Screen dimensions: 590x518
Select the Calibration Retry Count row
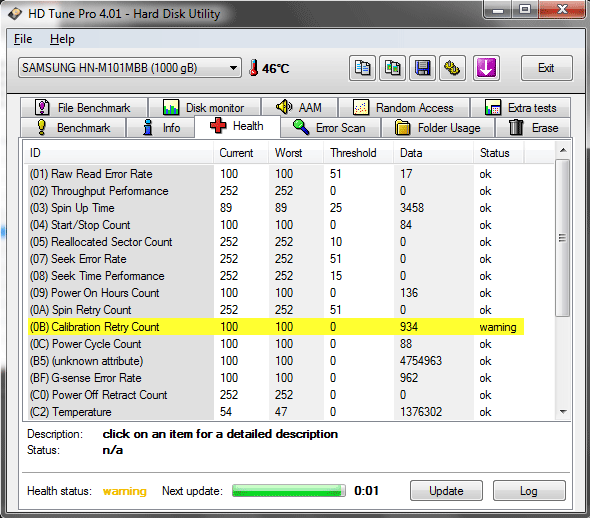click(x=276, y=327)
